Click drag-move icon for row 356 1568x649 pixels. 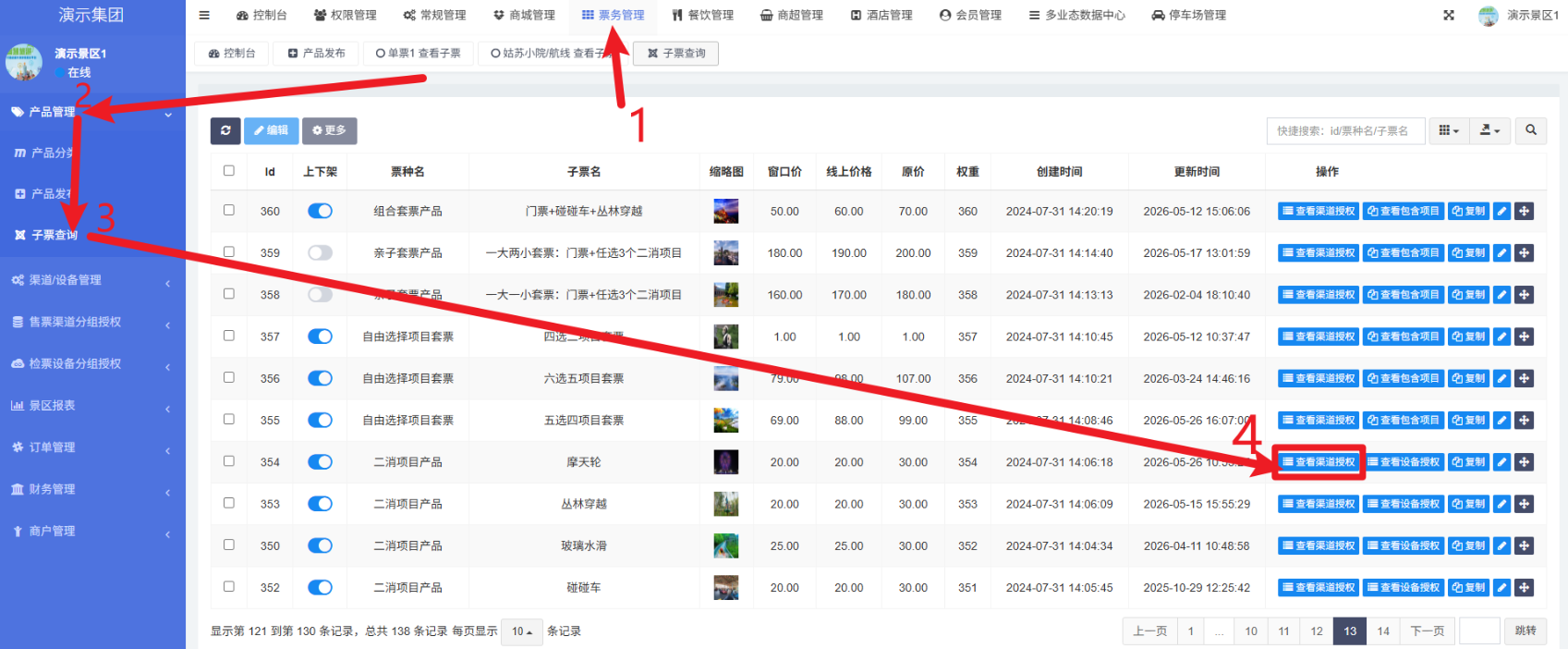[1525, 378]
